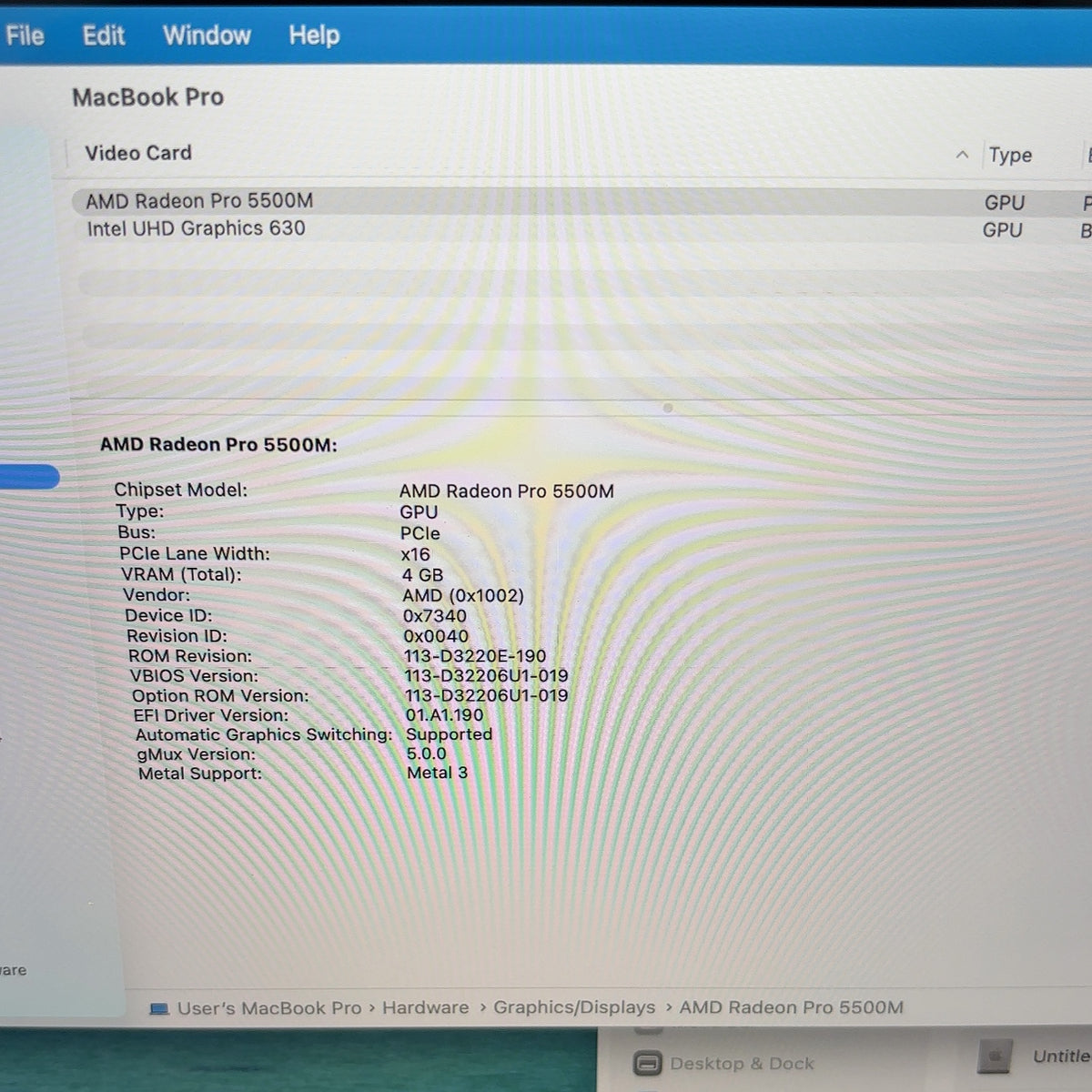Click AMD Radeon Pro 5500M path item
Screen dimensions: 1092x1092
pyautogui.click(x=792, y=1007)
